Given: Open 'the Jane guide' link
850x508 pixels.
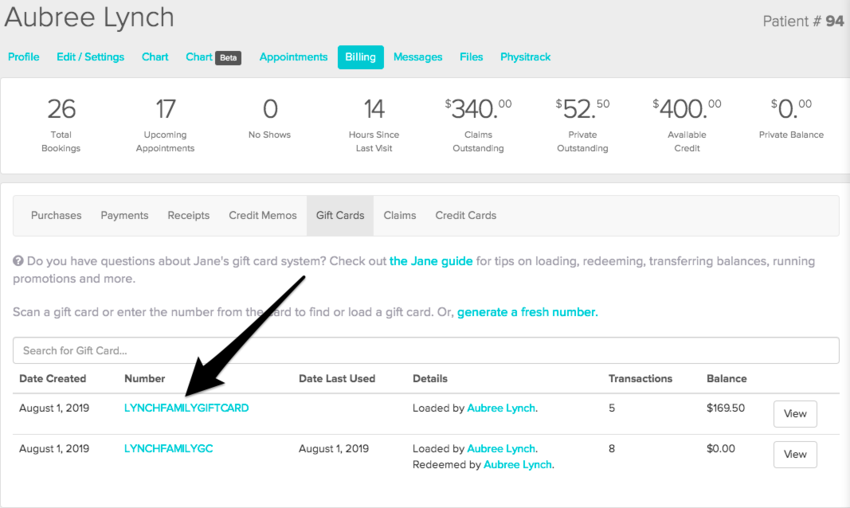Looking at the screenshot, I should pos(431,261).
